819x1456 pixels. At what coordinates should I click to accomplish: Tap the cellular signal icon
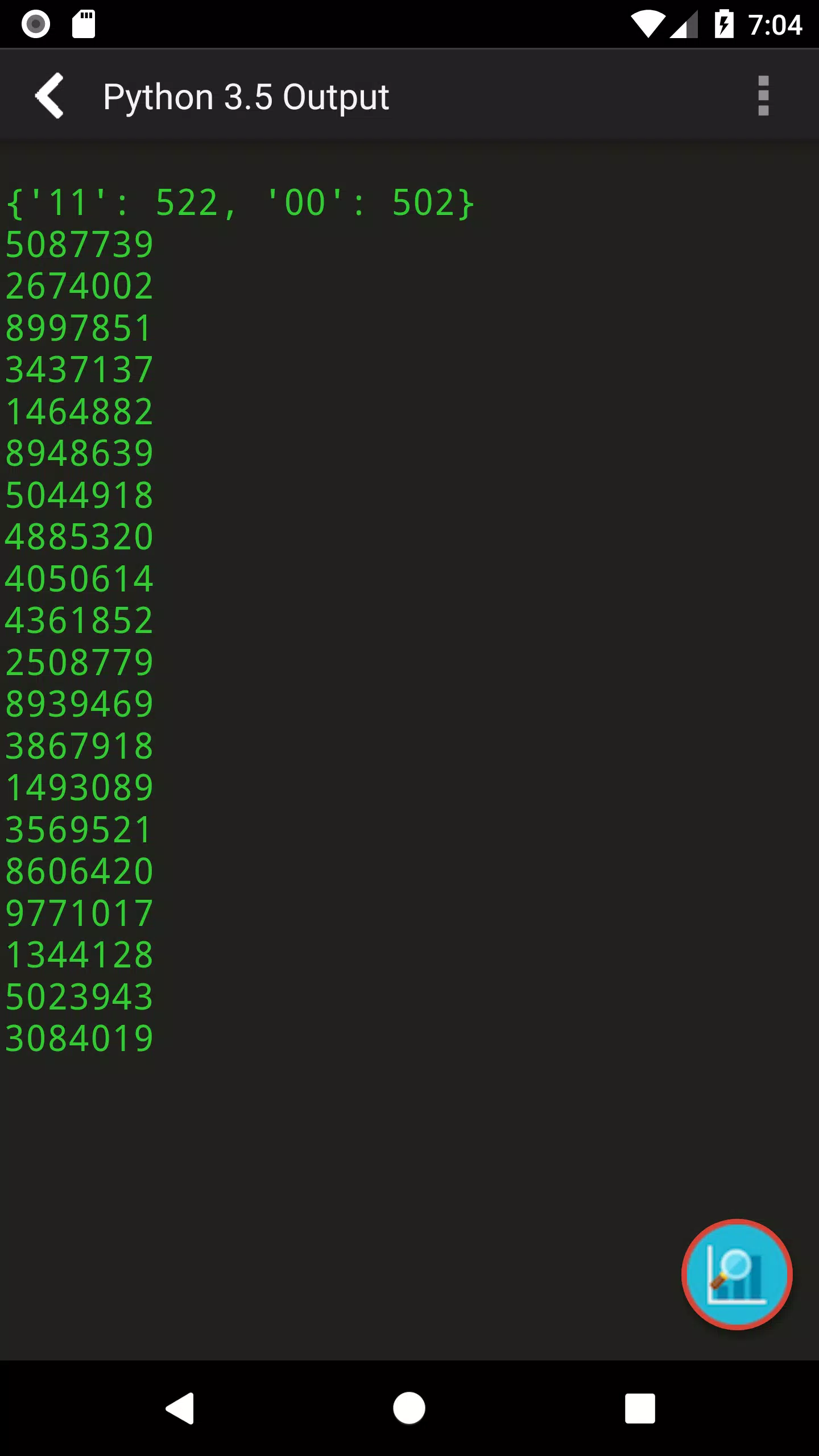(683, 24)
